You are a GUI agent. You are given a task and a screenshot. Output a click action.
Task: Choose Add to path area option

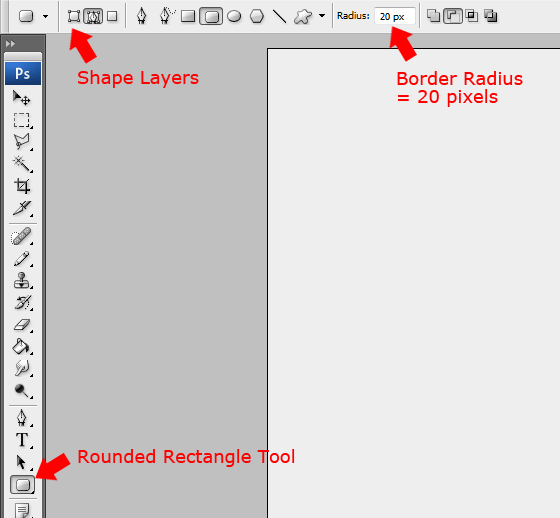(x=434, y=16)
